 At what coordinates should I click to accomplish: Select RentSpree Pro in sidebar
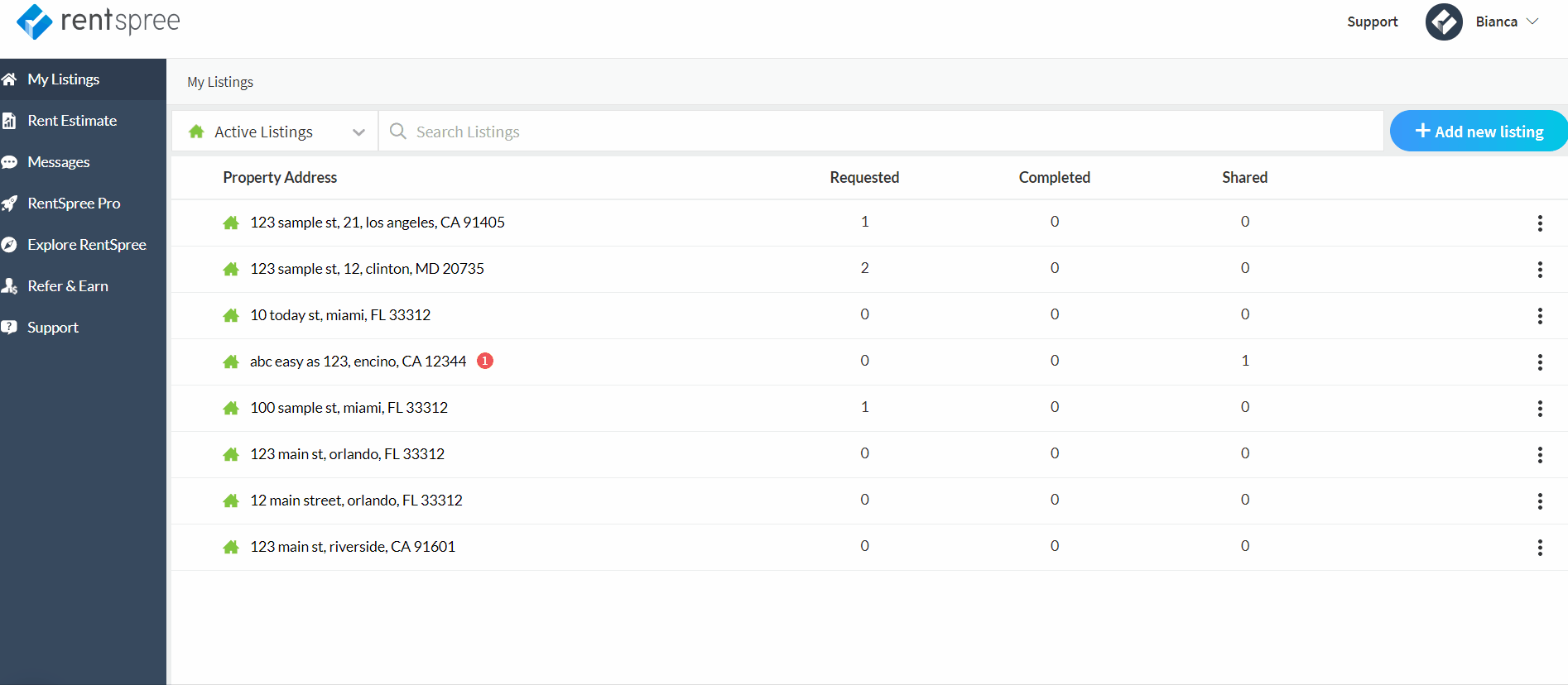pos(83,204)
